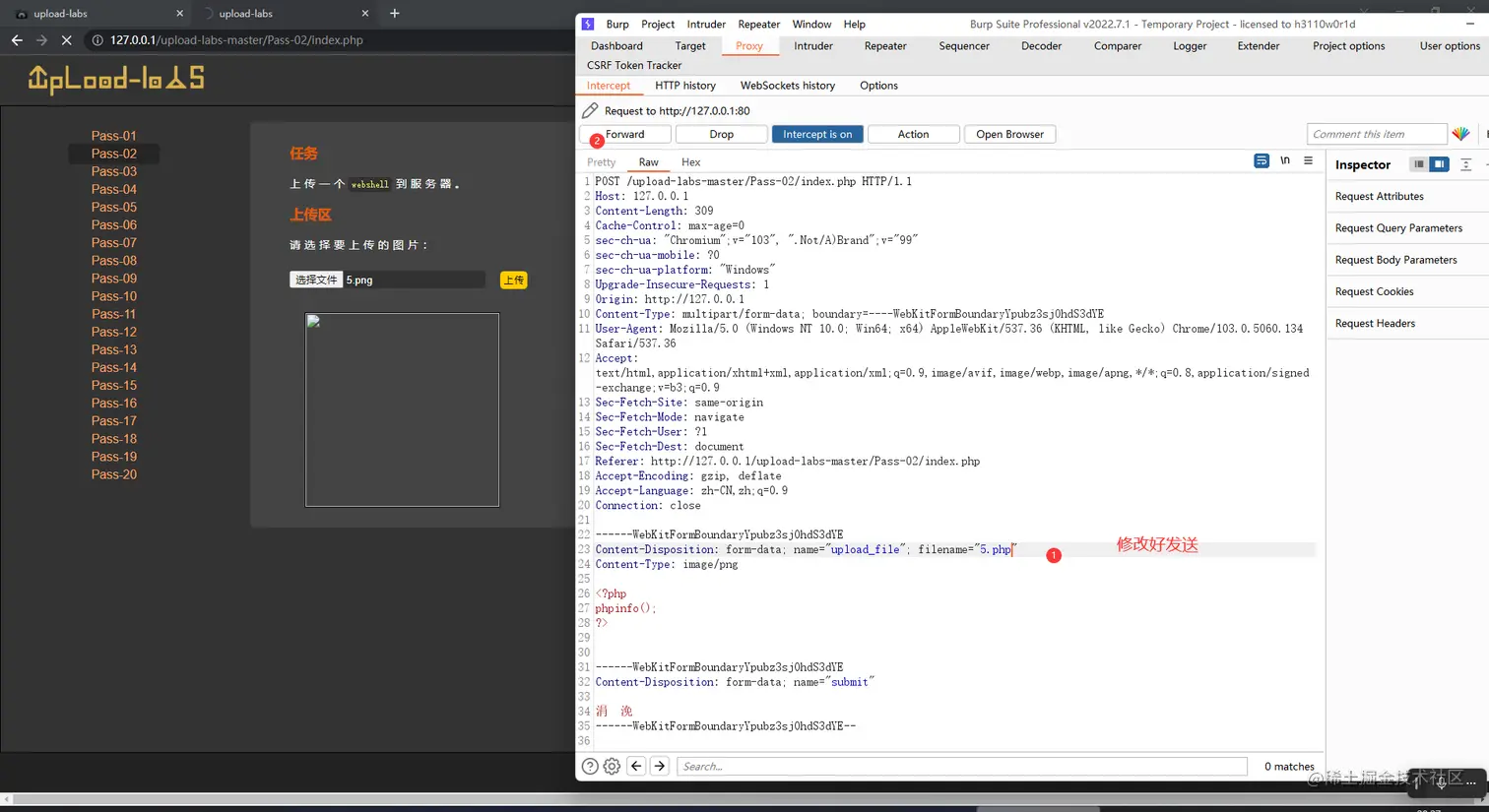Open search settings gear icon
The image size is (1489, 812).
pos(612,766)
